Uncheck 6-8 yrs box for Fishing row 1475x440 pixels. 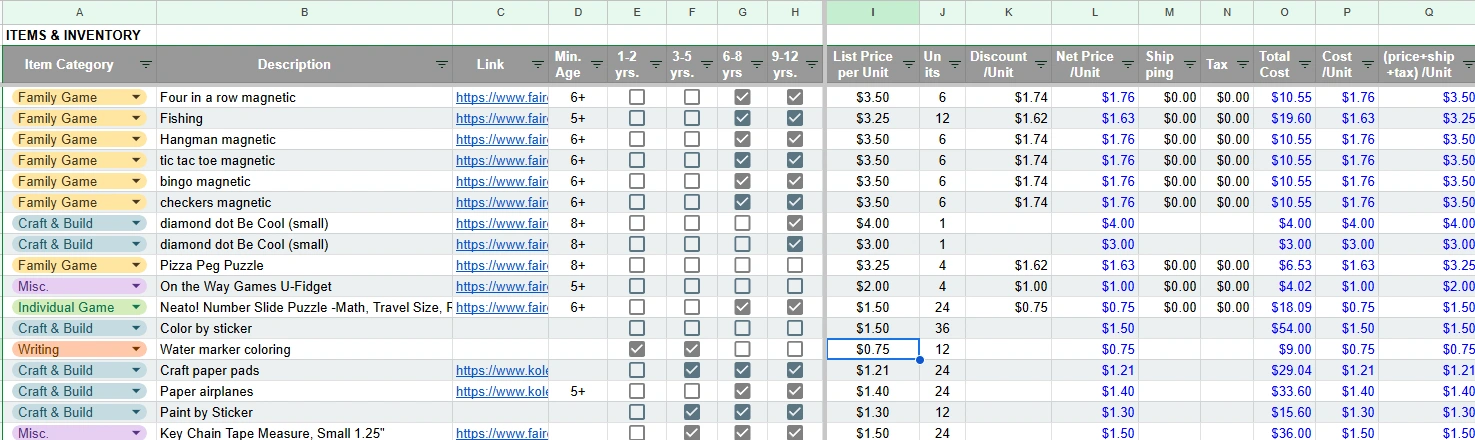(742, 118)
